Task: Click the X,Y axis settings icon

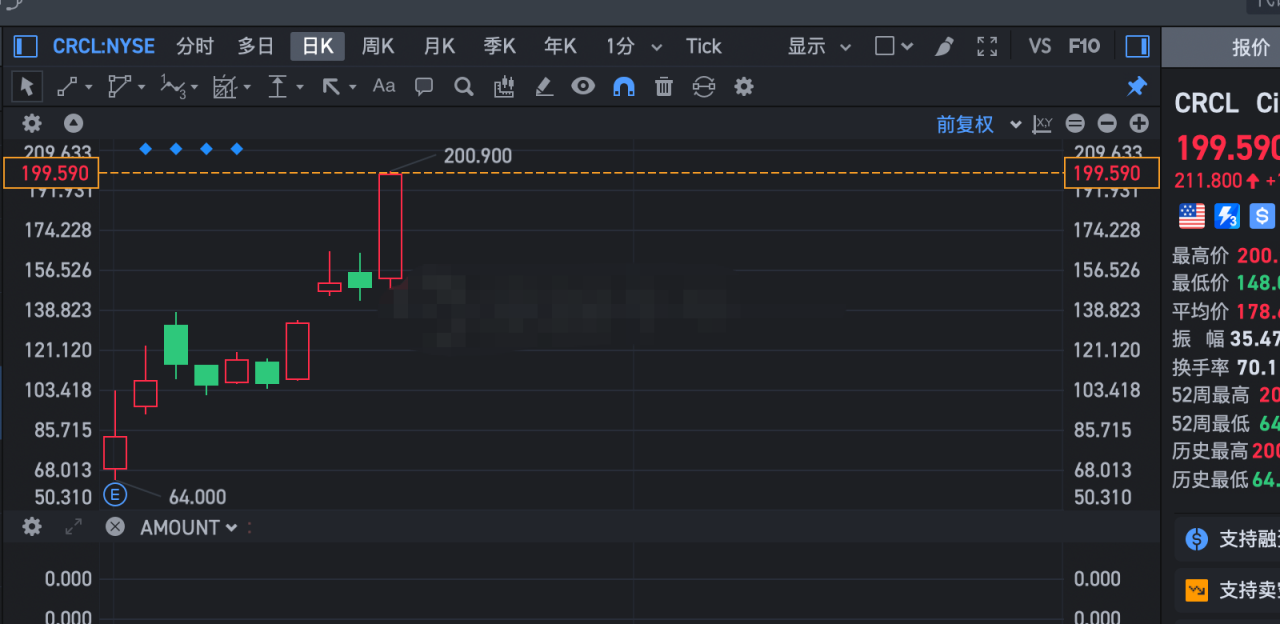Action: (1043, 124)
